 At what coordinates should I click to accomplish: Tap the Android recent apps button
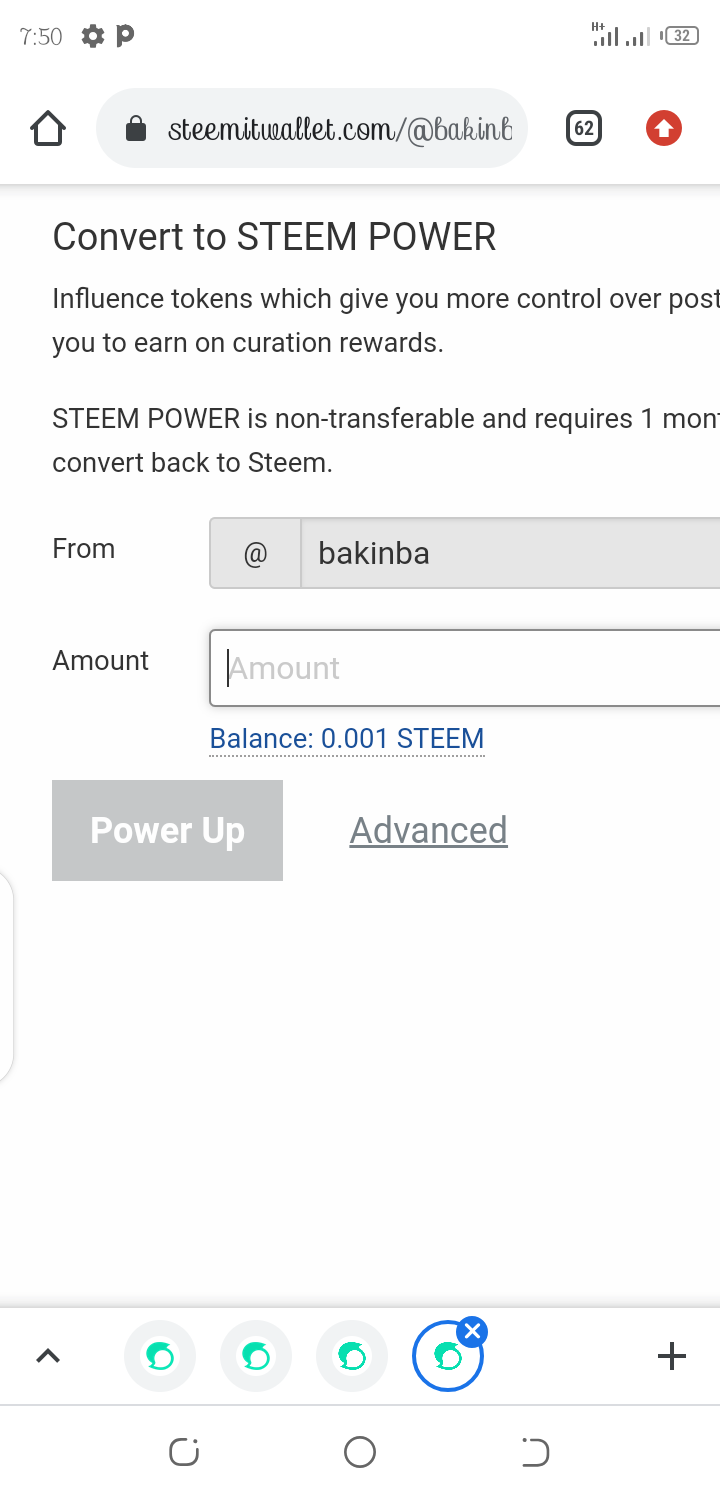coord(184,1451)
